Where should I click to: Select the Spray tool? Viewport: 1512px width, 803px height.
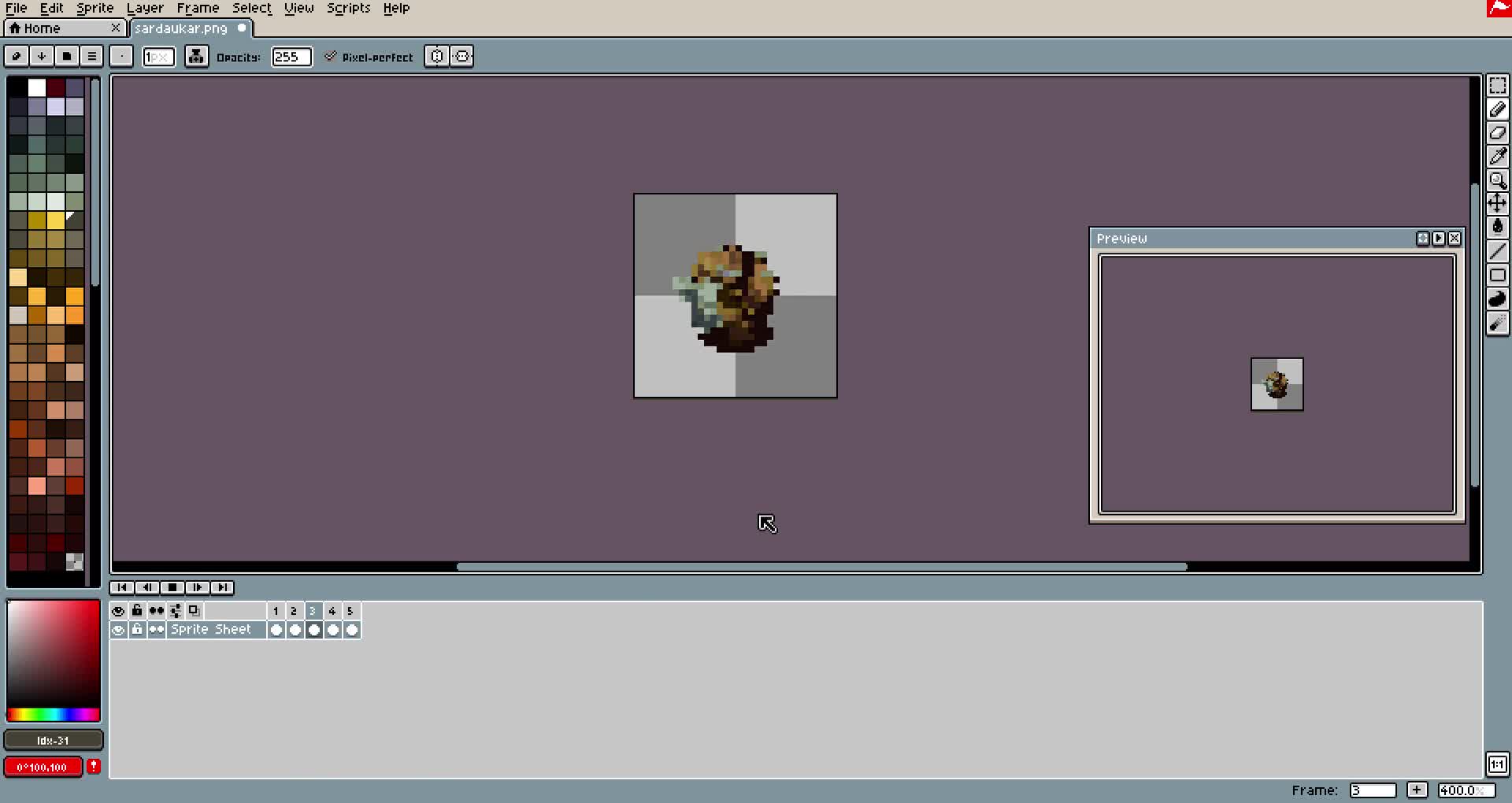coord(1499,323)
